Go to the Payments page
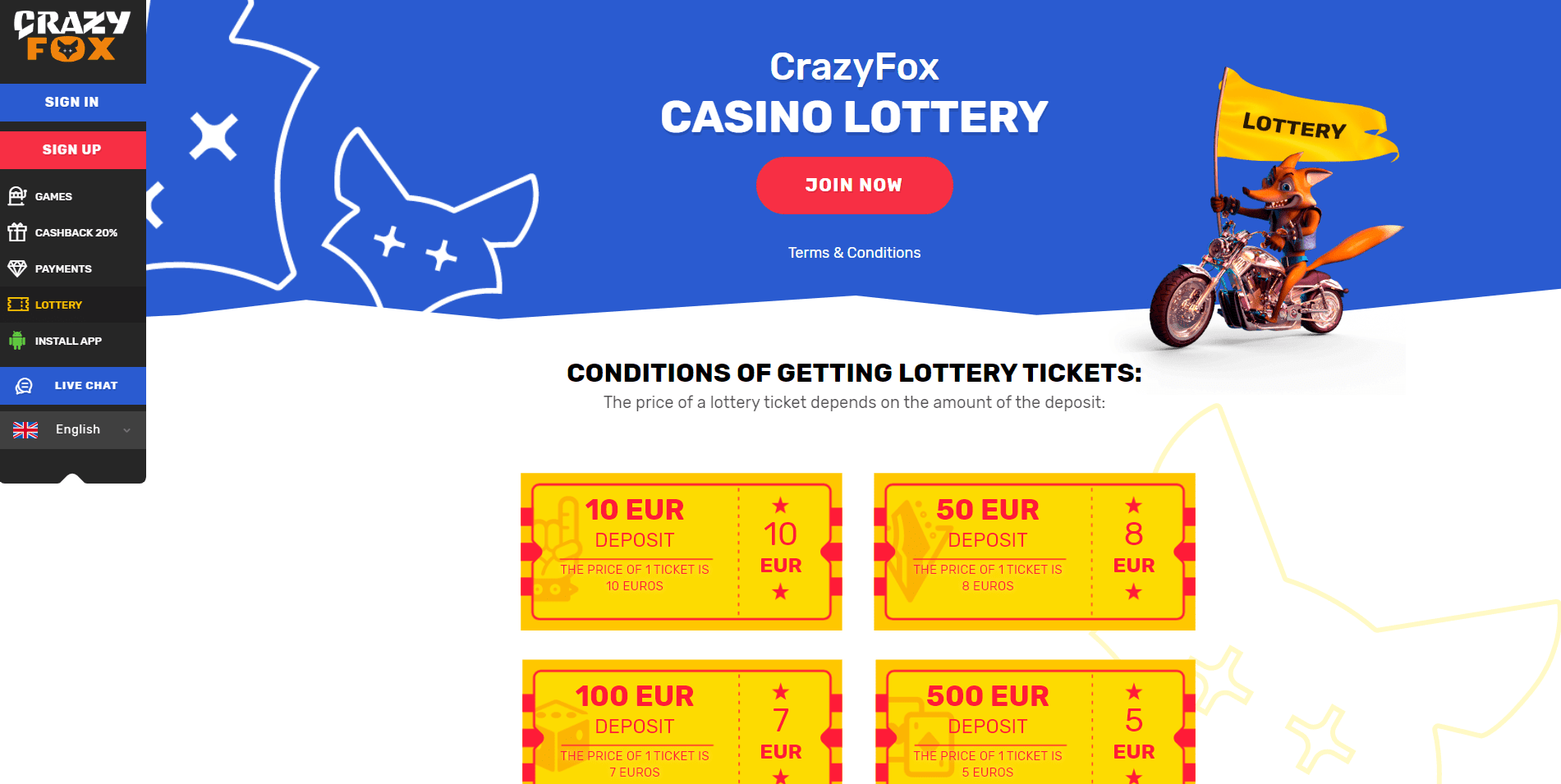 pyautogui.click(x=63, y=268)
